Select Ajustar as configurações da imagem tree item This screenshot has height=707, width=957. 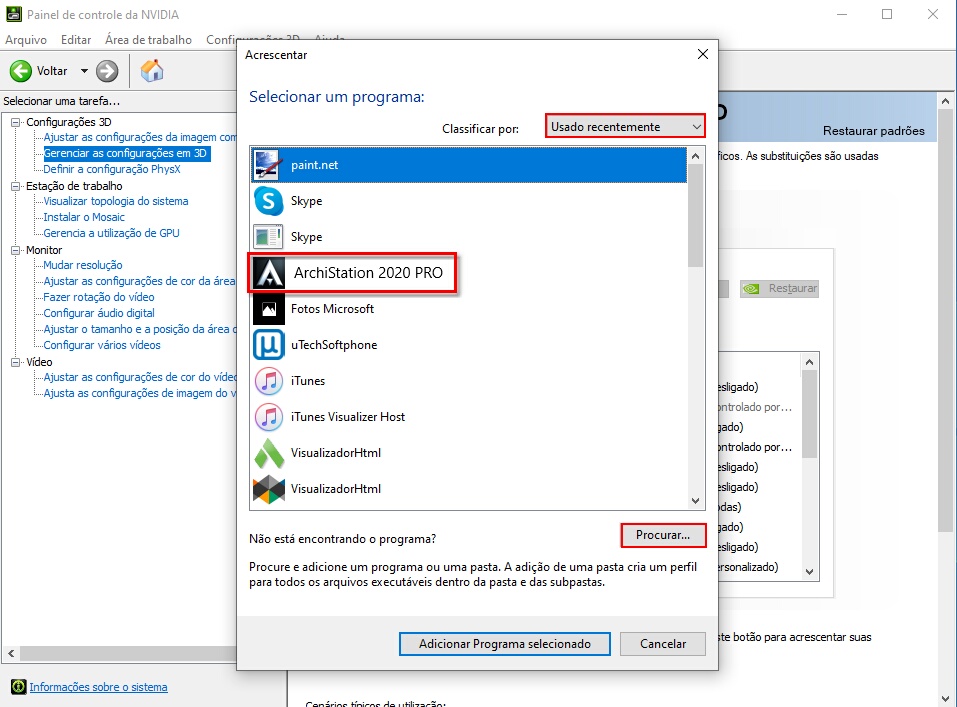tap(140, 137)
